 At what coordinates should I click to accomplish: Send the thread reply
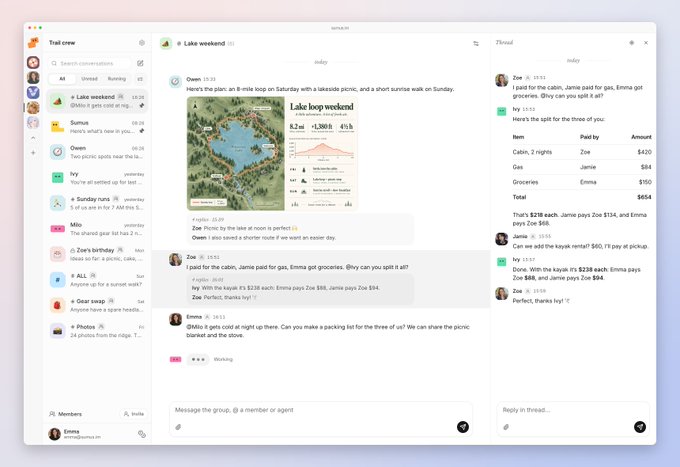(x=640, y=427)
